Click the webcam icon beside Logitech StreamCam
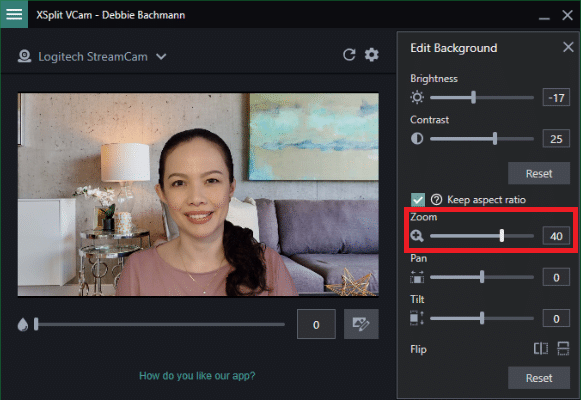 [24, 56]
